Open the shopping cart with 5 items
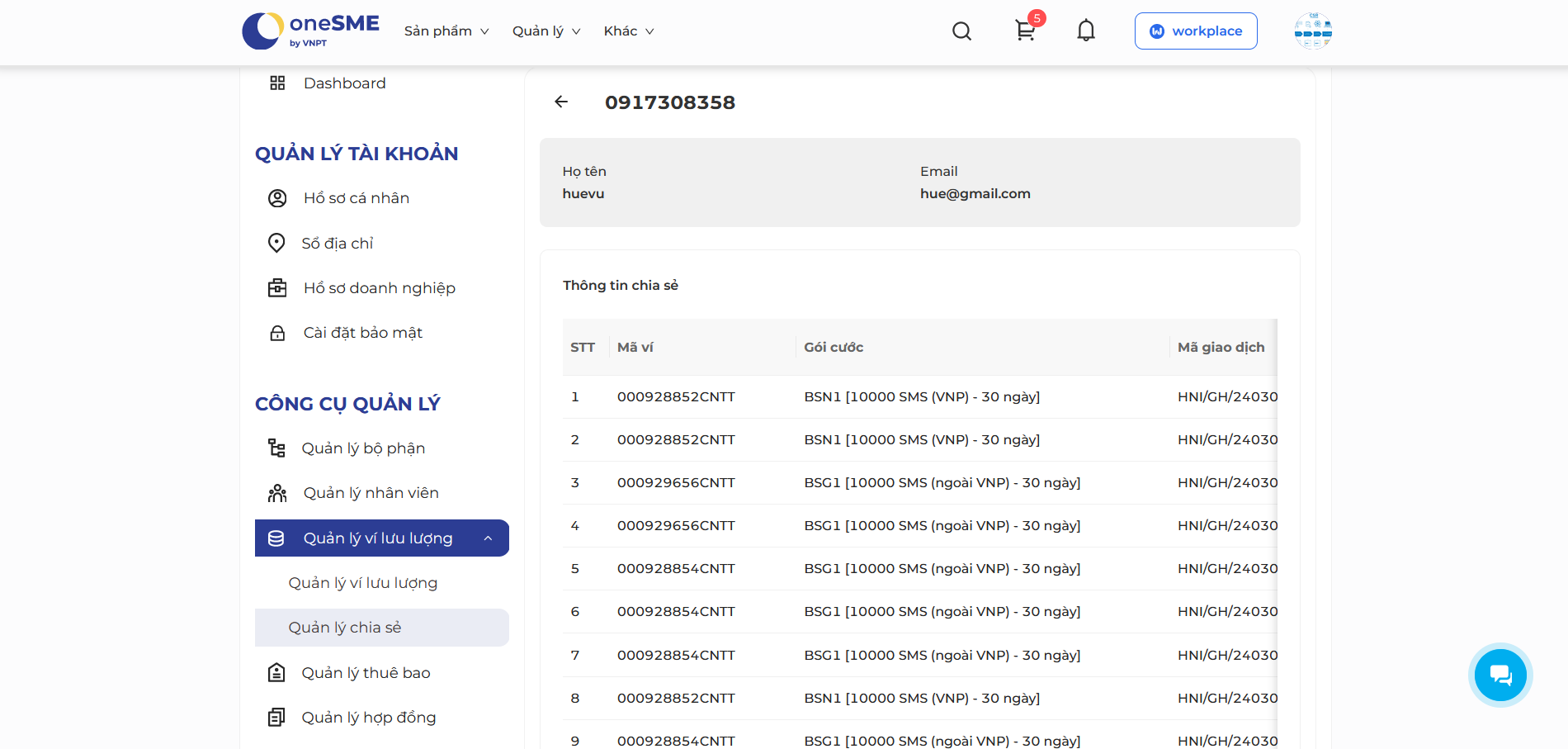This screenshot has height=749, width=1568. tap(1026, 31)
